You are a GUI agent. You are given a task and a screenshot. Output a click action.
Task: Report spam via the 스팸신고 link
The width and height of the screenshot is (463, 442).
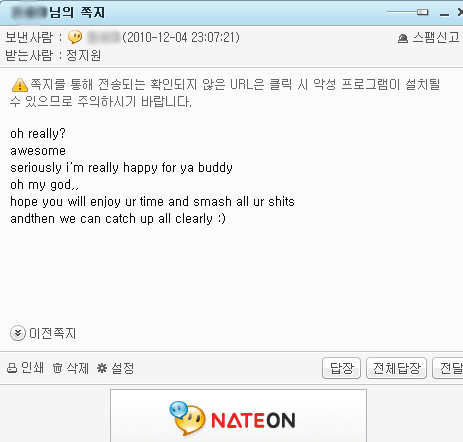pyautogui.click(x=436, y=37)
